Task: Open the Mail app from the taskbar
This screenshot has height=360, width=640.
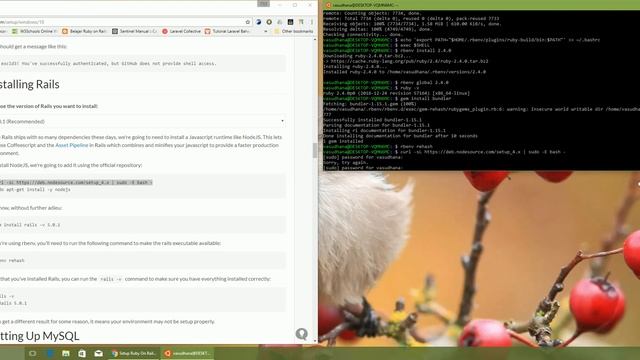Action: (98, 353)
